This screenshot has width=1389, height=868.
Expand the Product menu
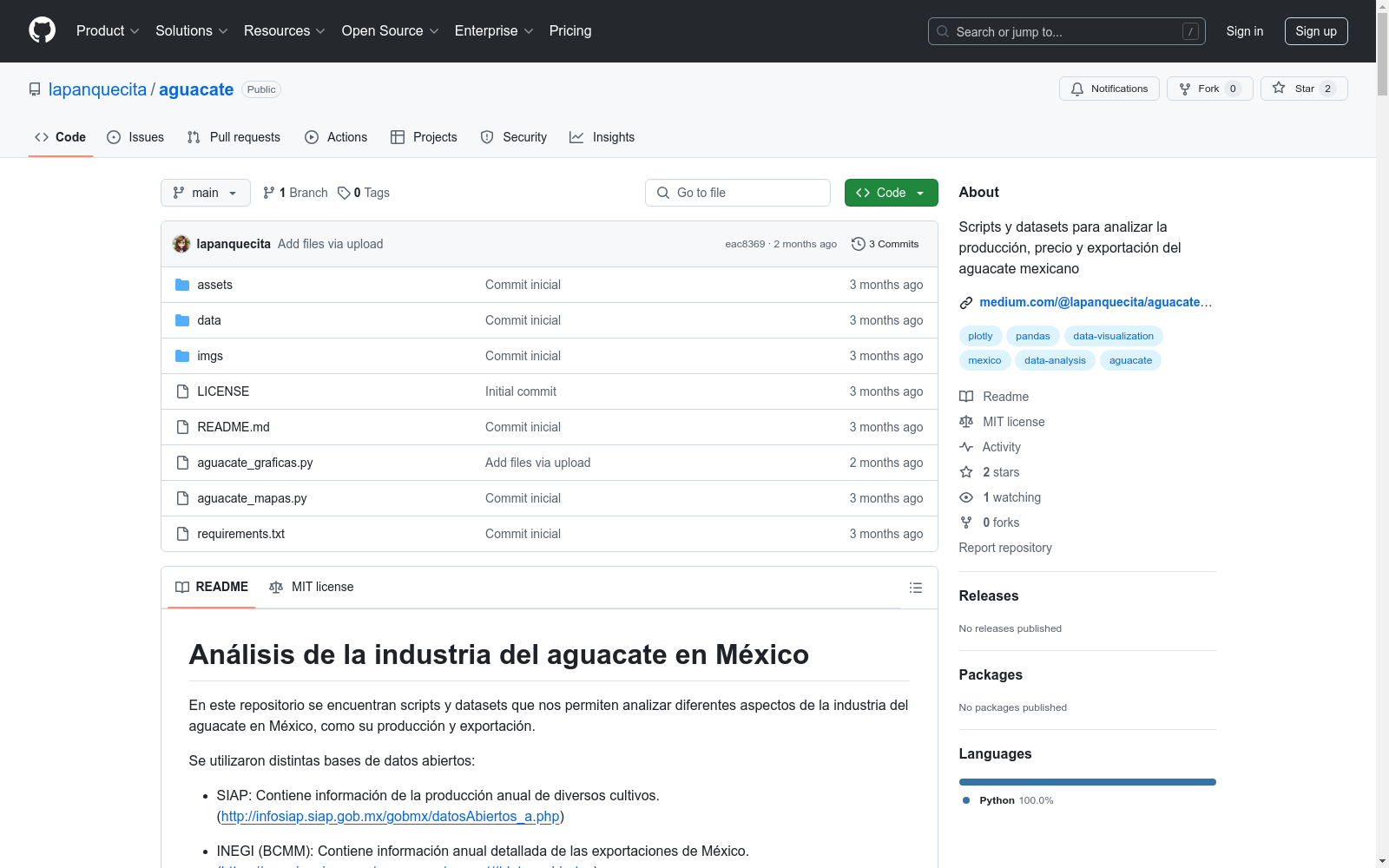click(108, 30)
